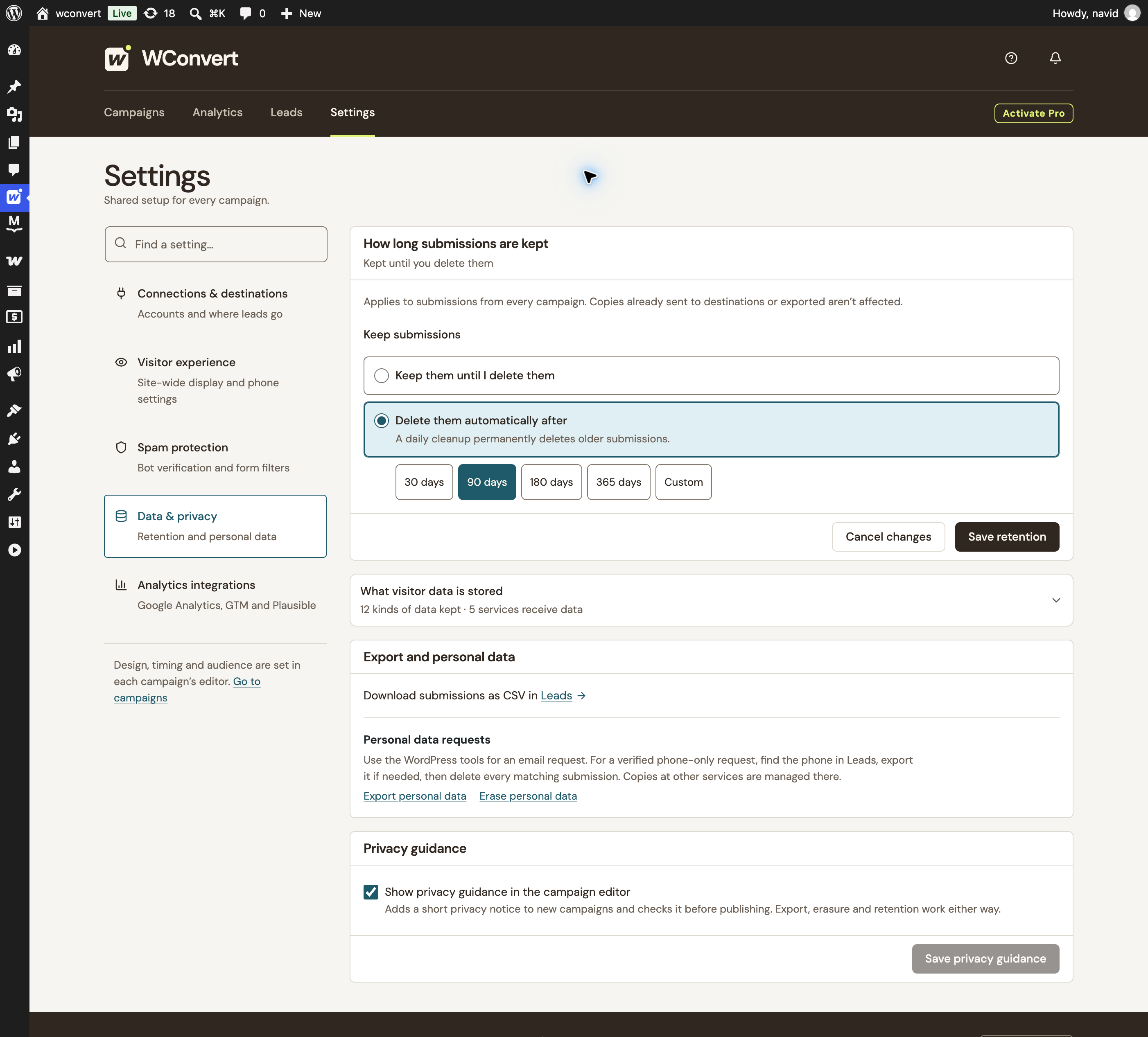Viewport: 1148px width, 1037px height.
Task: Open Pages icon in admin sidebar
Action: coord(14,142)
